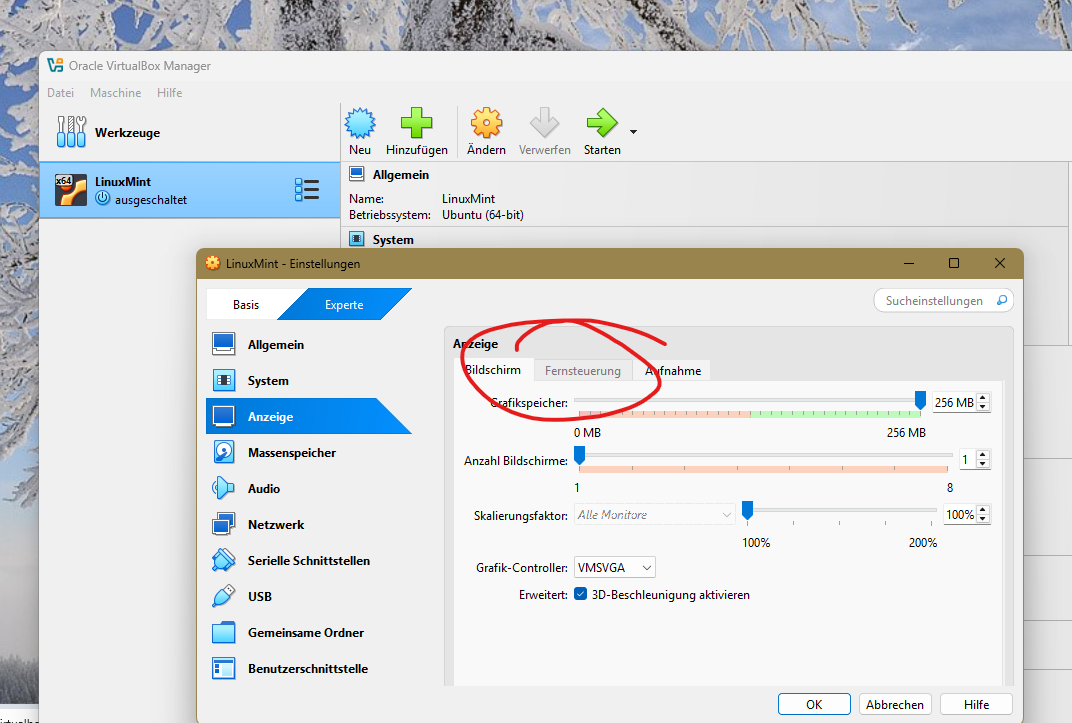Click the search magnifier icon in Sucheinstellungen
The width and height of the screenshot is (1072, 723).
click(1002, 300)
